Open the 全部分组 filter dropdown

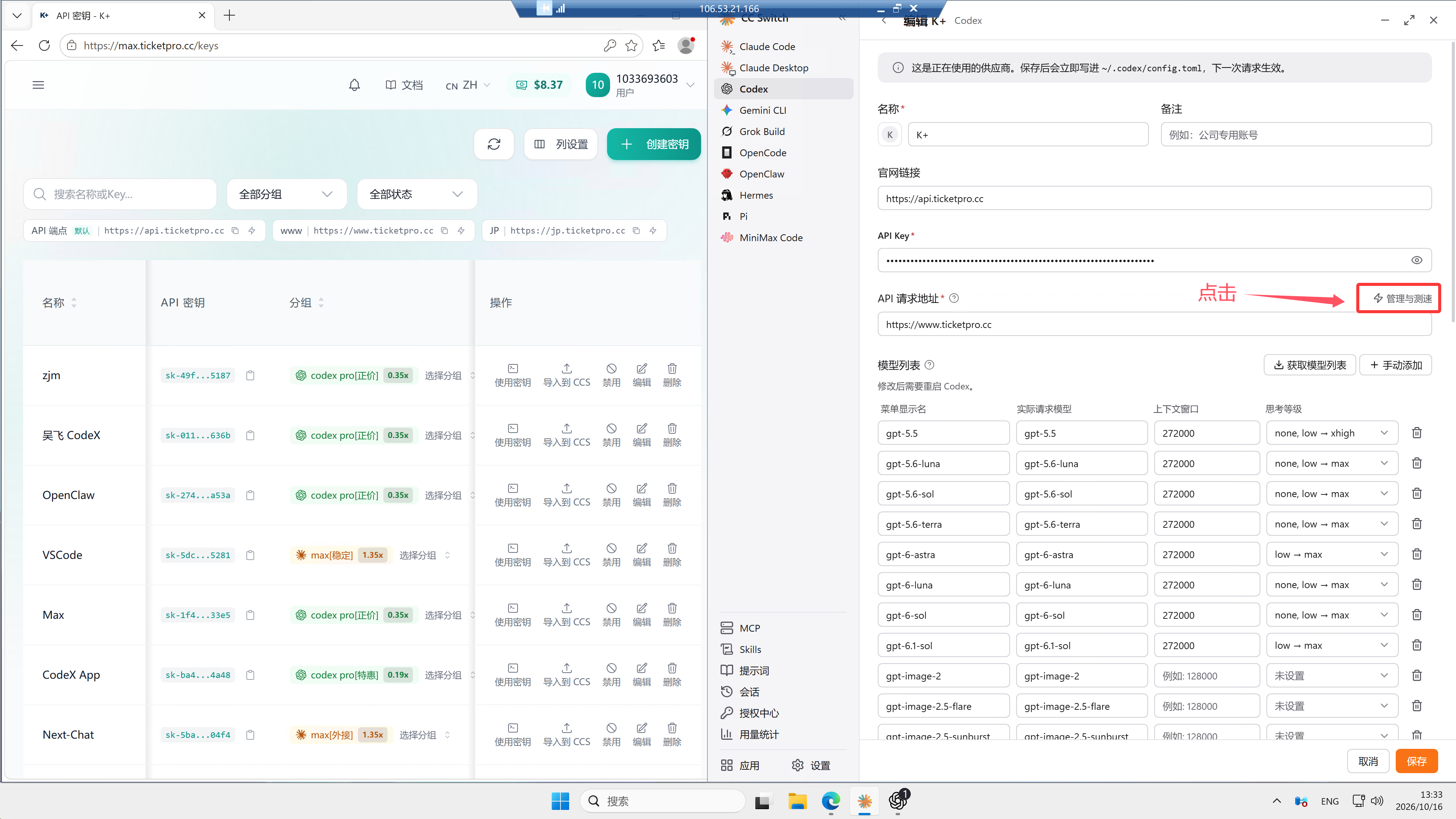tap(287, 195)
